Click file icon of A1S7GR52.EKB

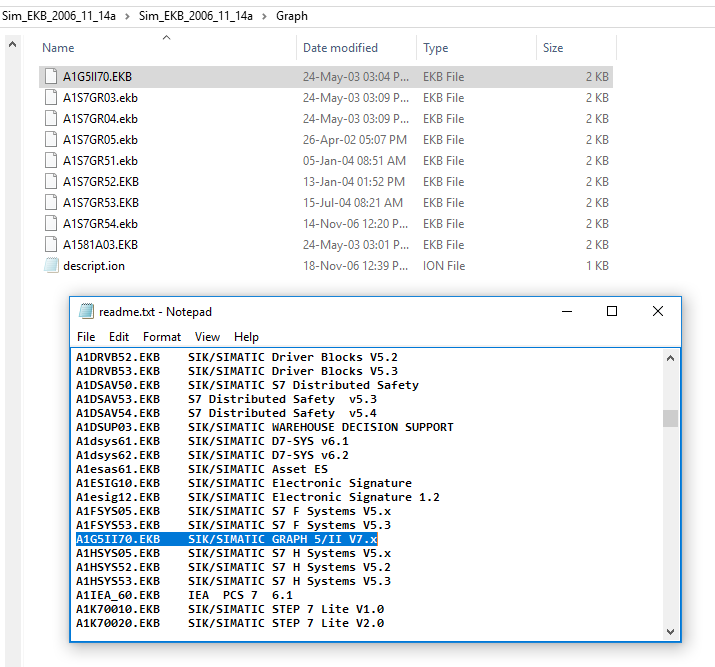(51, 181)
